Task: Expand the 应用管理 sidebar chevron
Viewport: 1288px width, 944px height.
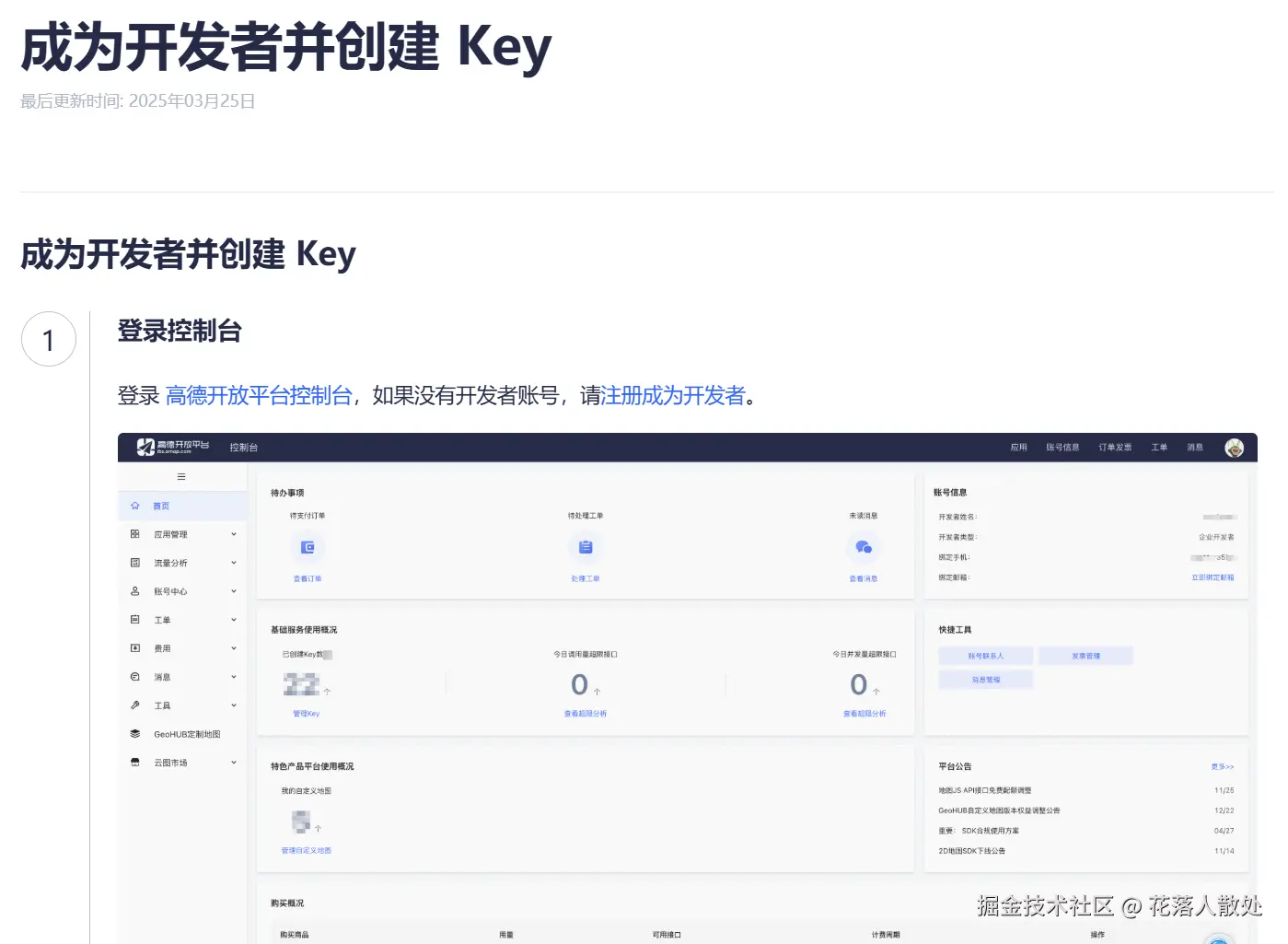Action: (234, 534)
